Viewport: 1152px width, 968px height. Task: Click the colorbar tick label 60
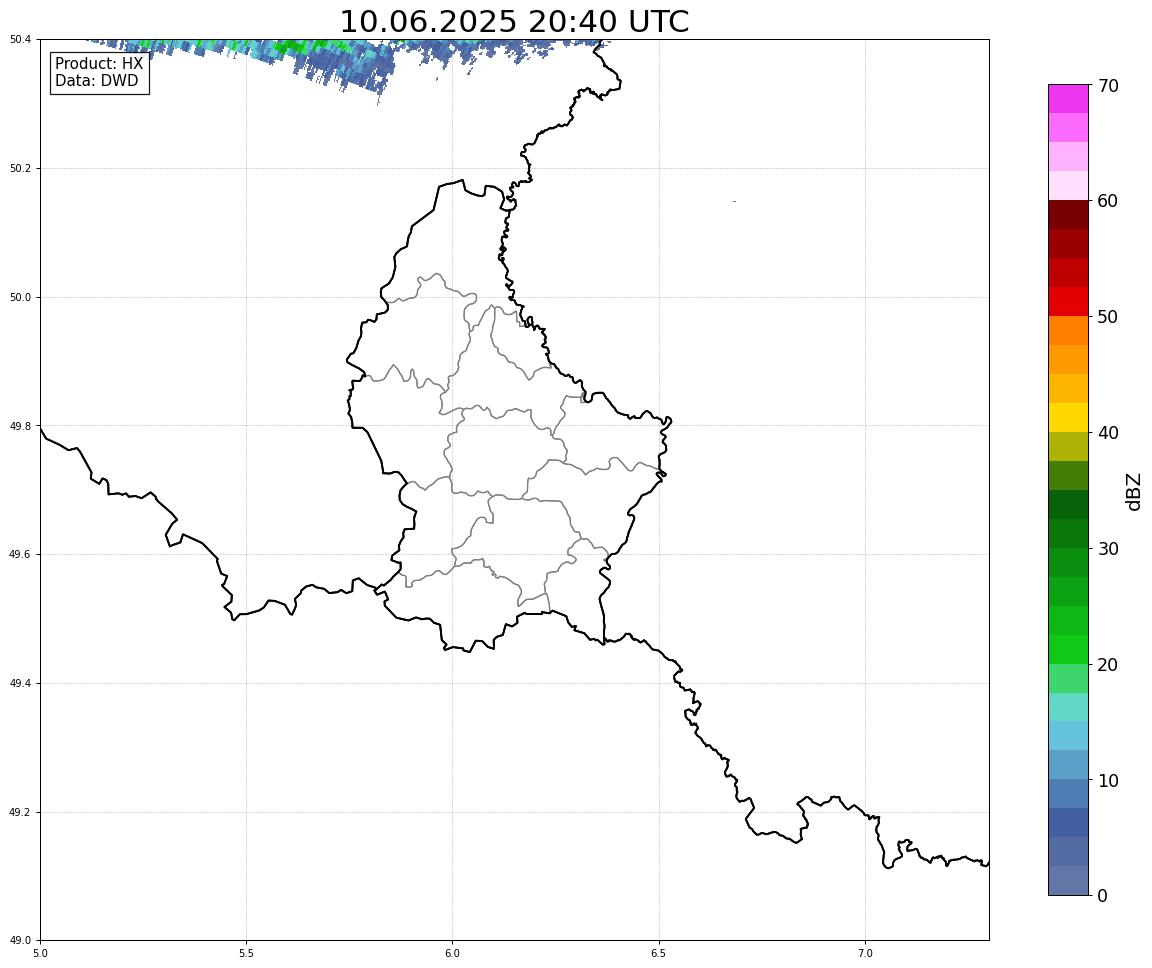[x=1108, y=201]
